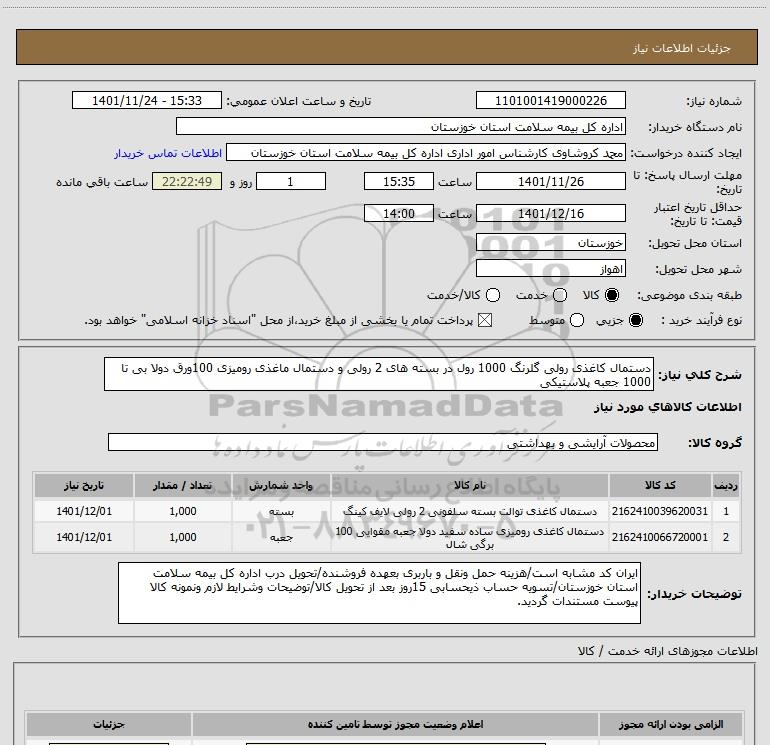Image resolution: width=770 pixels, height=745 pixels.
Task: Click quantity 1,000 in row 1
Action: pos(183,511)
